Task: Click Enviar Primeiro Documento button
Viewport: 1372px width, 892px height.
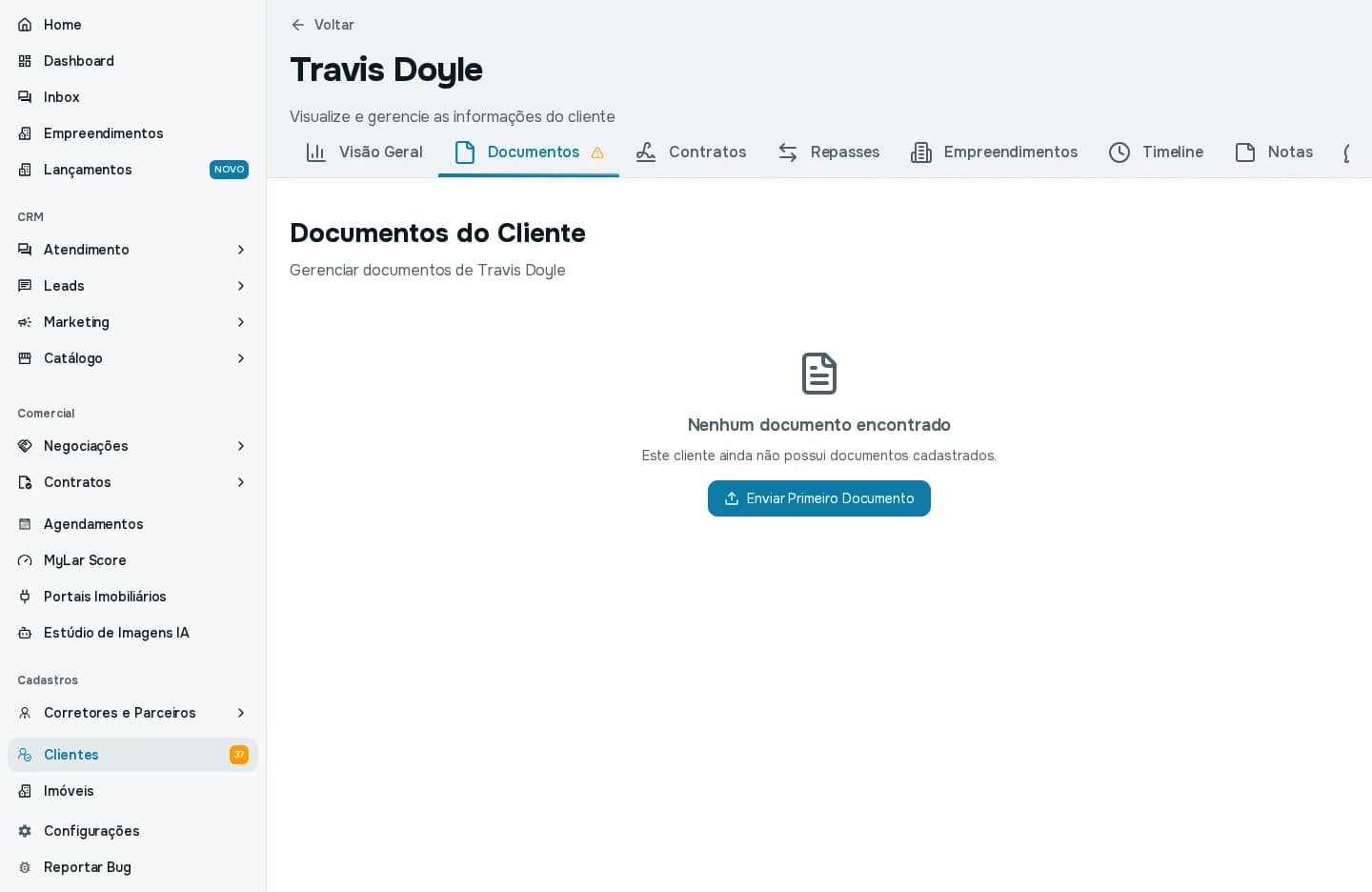Action: 819,498
